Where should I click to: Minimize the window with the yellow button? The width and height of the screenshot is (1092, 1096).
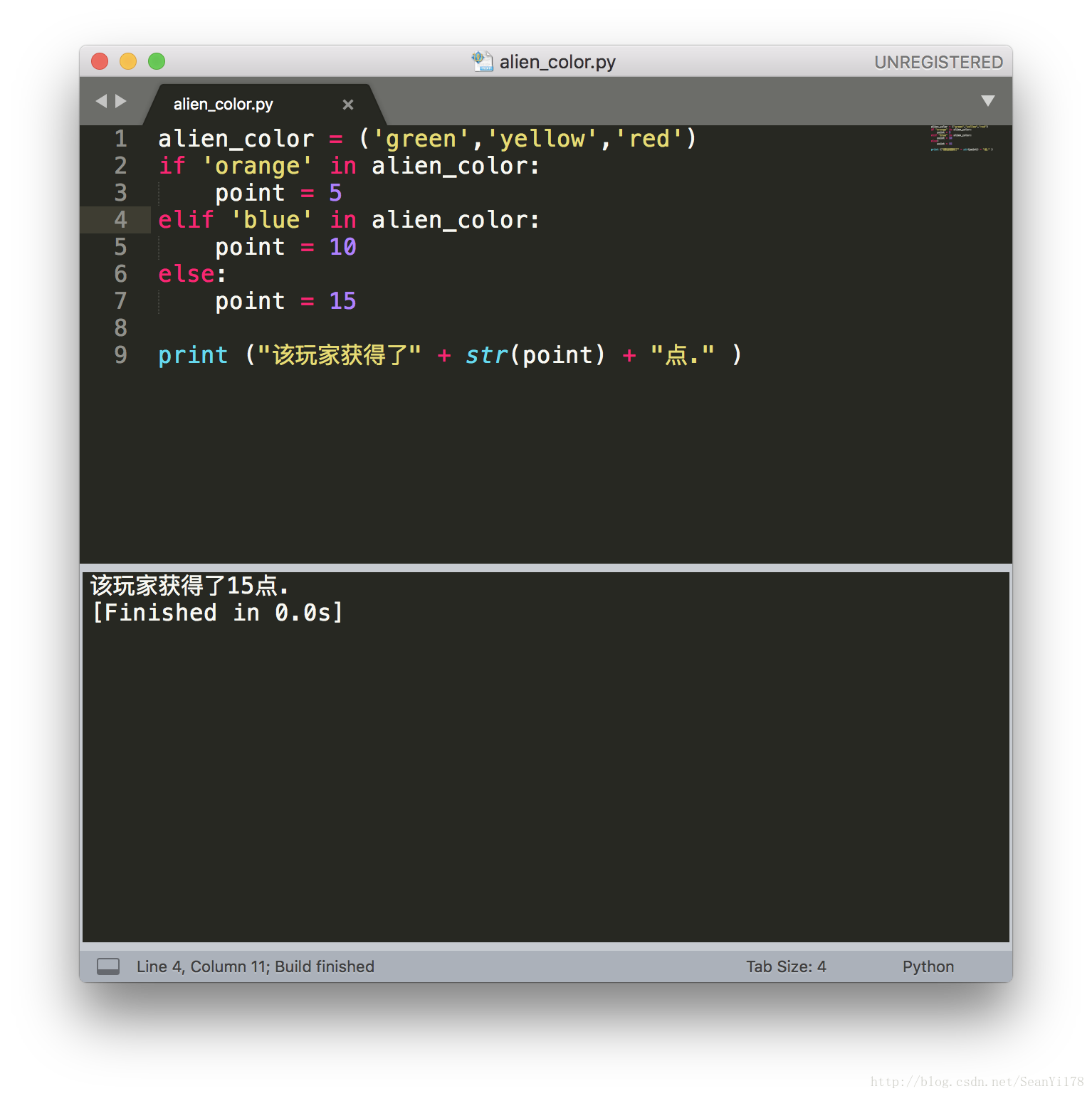128,61
